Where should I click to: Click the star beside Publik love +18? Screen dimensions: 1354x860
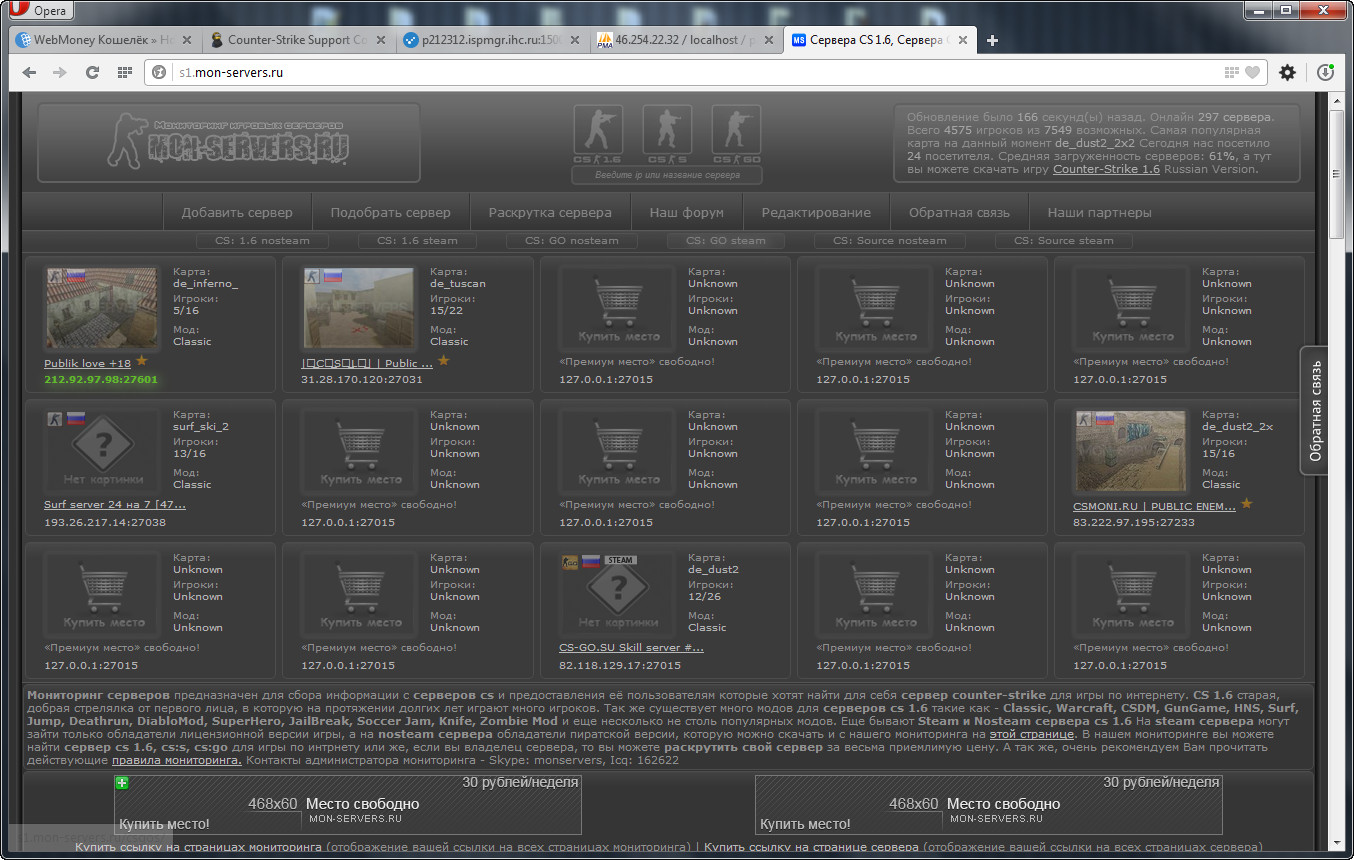click(142, 361)
